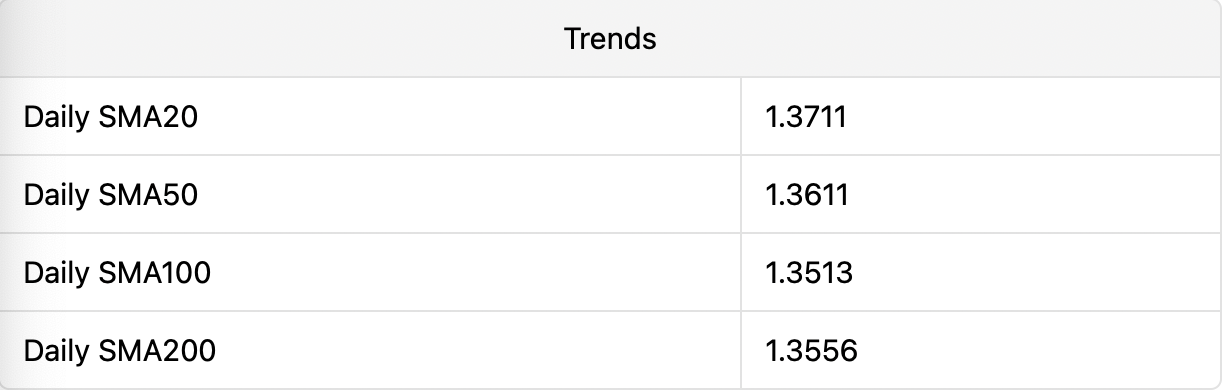
Task: Click the text SMA200 in last row
Action: point(157,351)
